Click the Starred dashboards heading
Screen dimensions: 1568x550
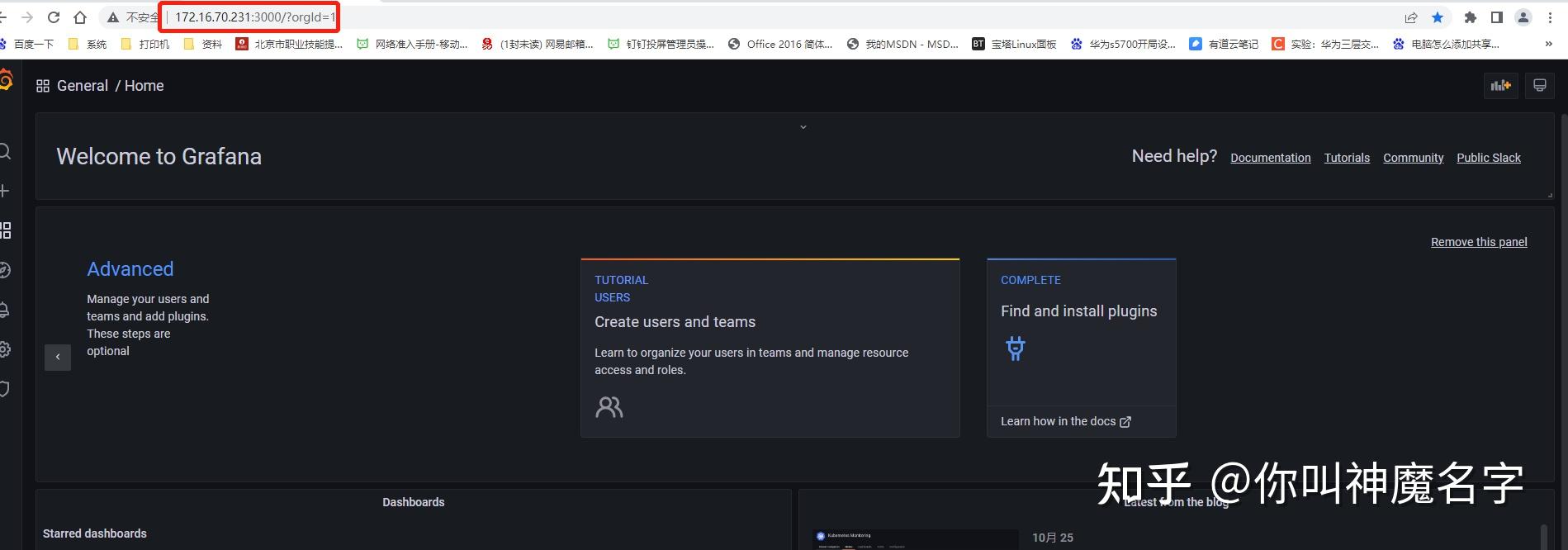coord(95,533)
